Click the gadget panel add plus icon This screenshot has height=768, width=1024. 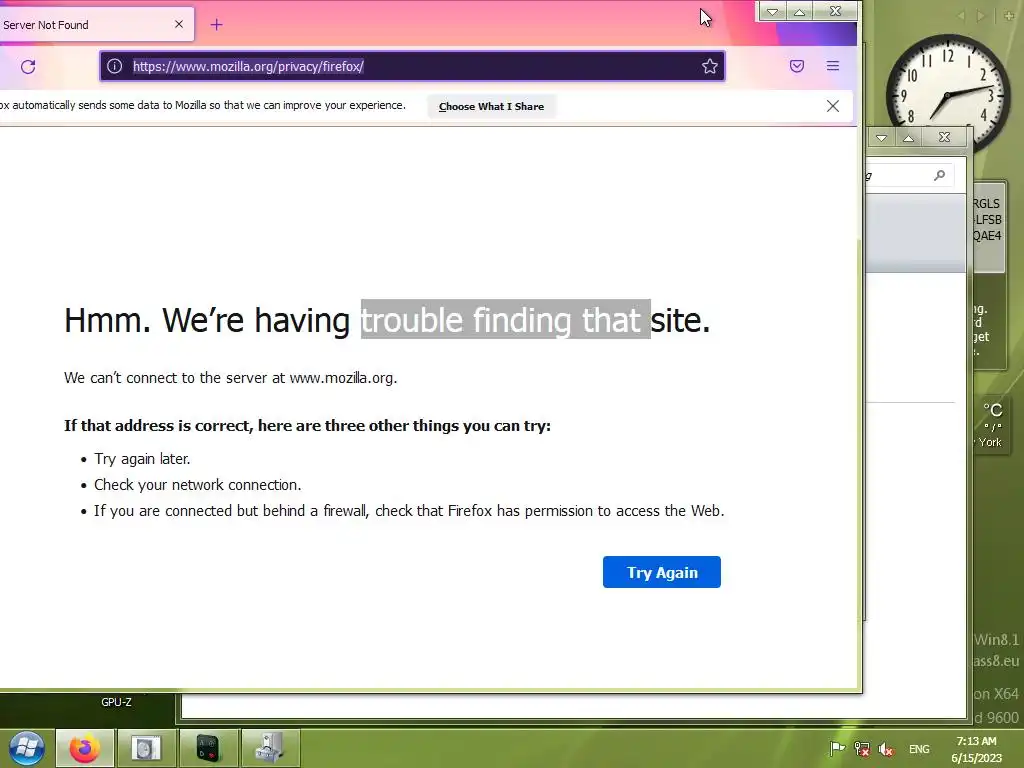click(1009, 15)
